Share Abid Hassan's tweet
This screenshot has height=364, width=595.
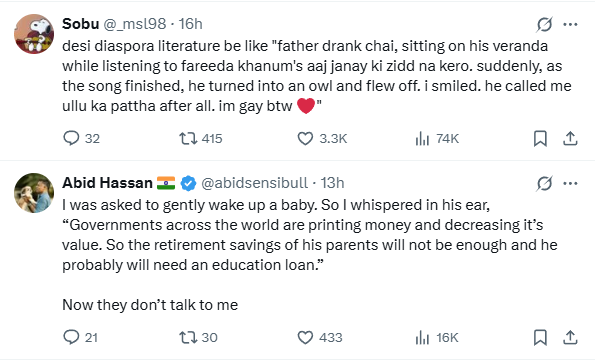point(570,337)
